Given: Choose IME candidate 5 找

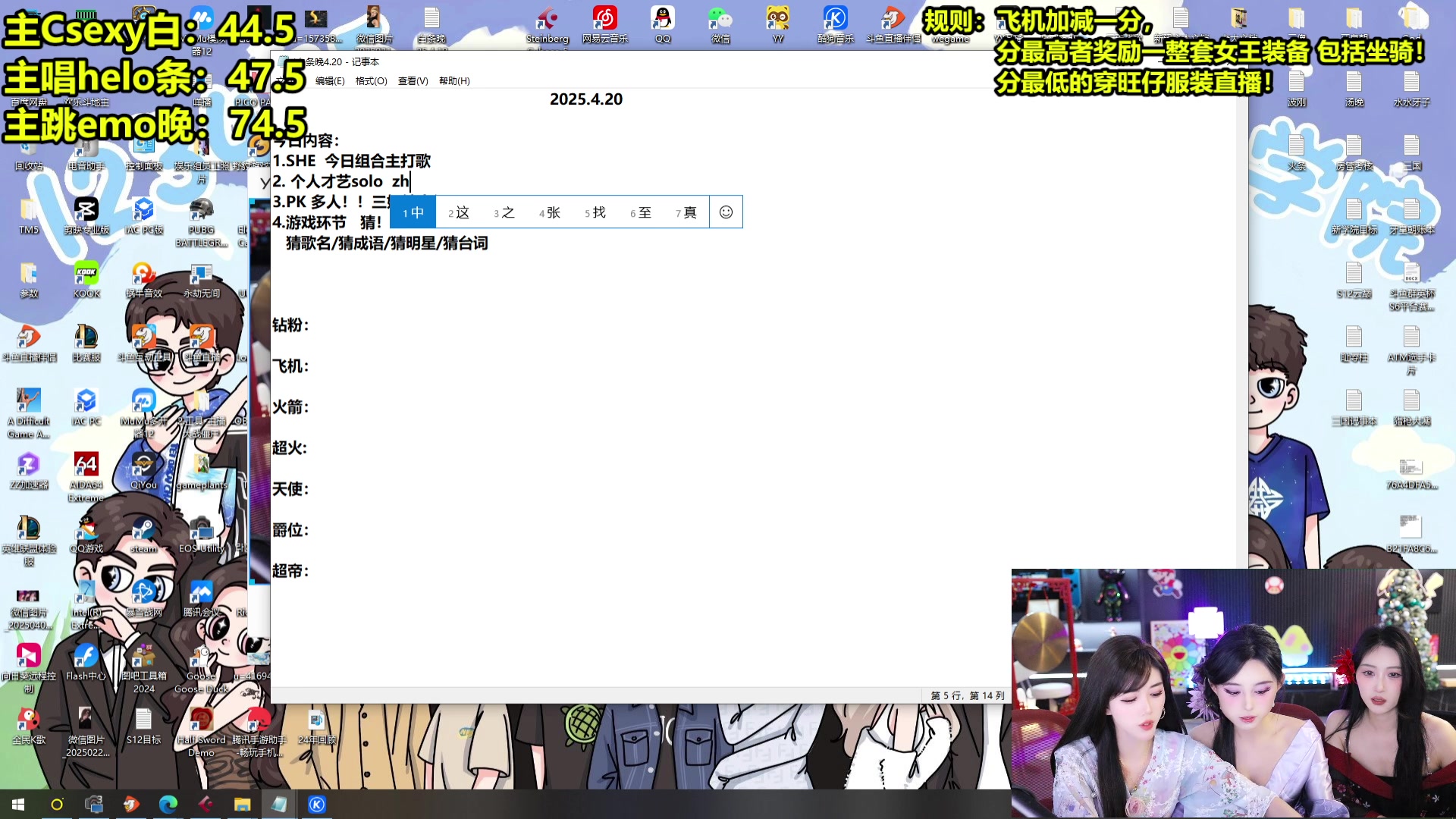Looking at the screenshot, I should pyautogui.click(x=595, y=212).
